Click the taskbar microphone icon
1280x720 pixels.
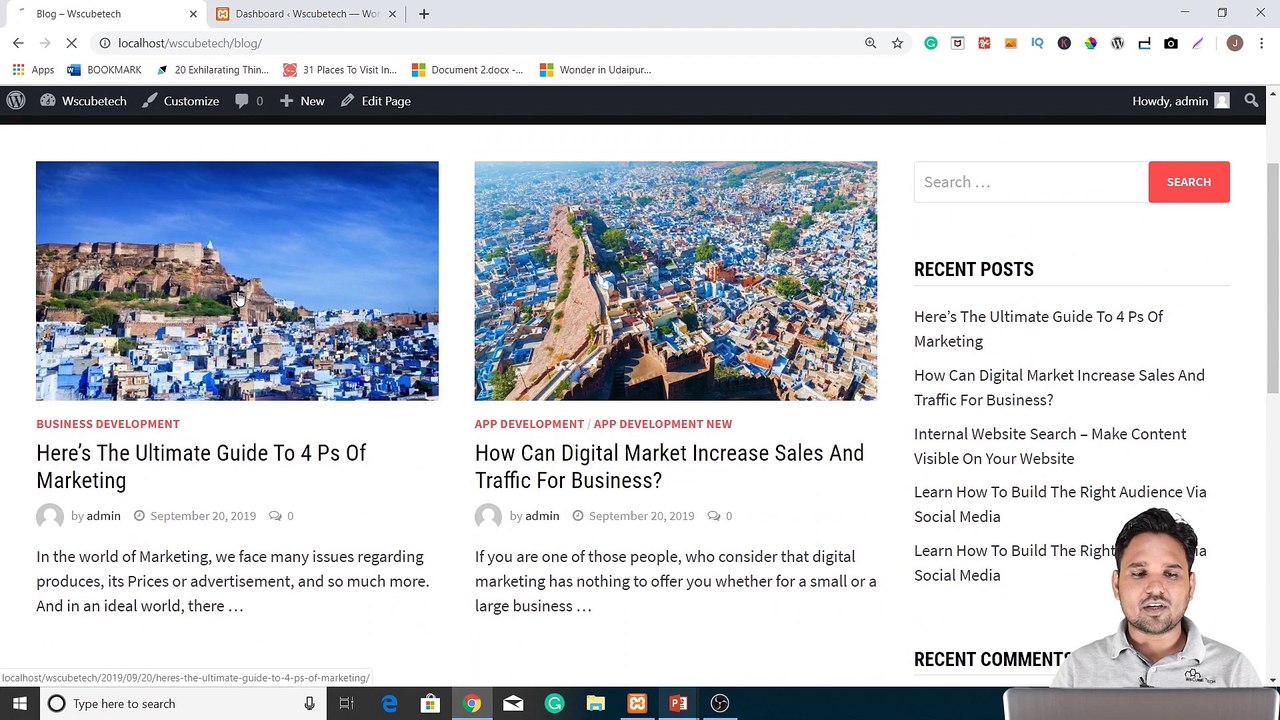309,704
